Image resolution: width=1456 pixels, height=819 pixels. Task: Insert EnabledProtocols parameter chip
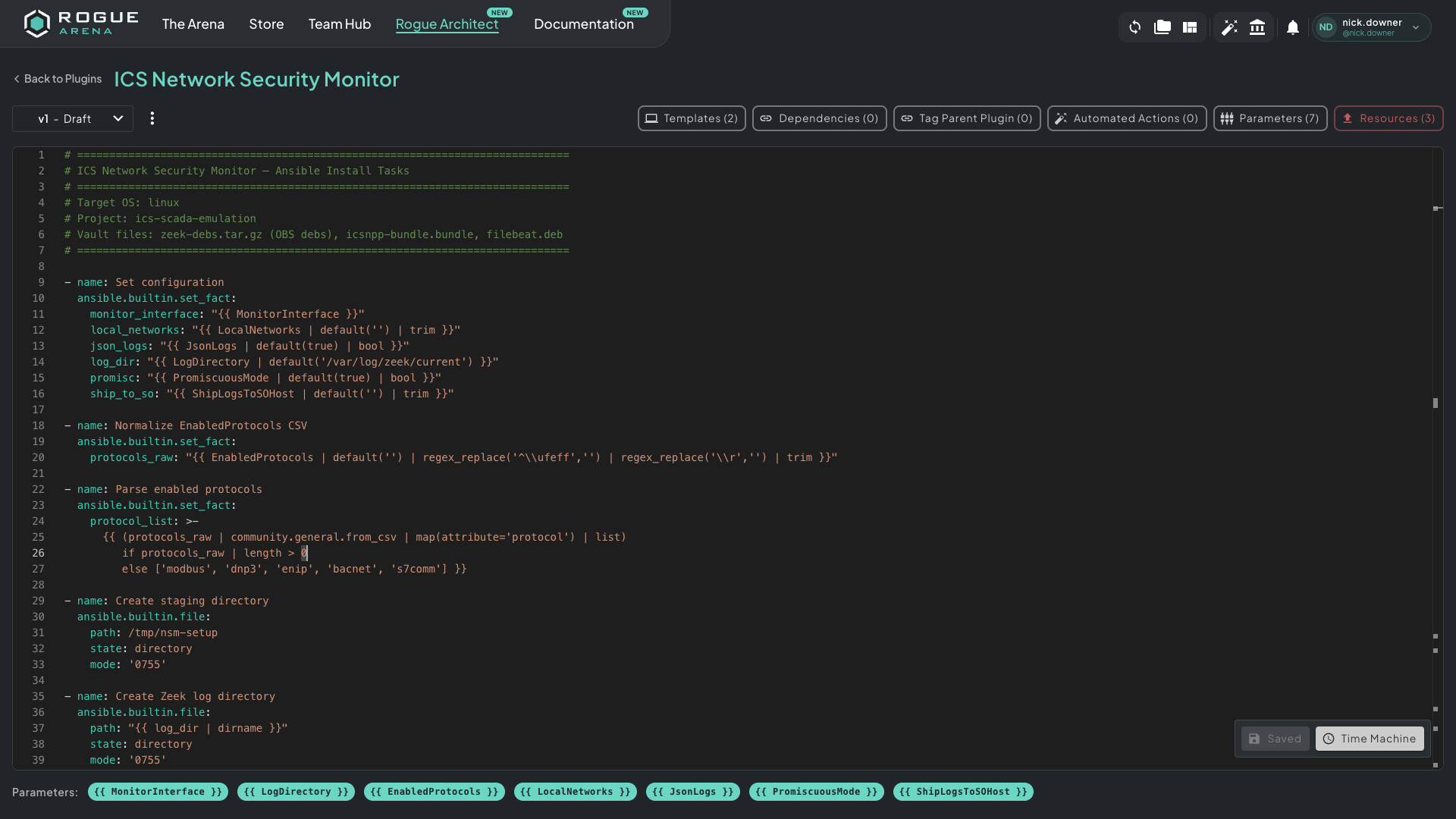(x=435, y=792)
